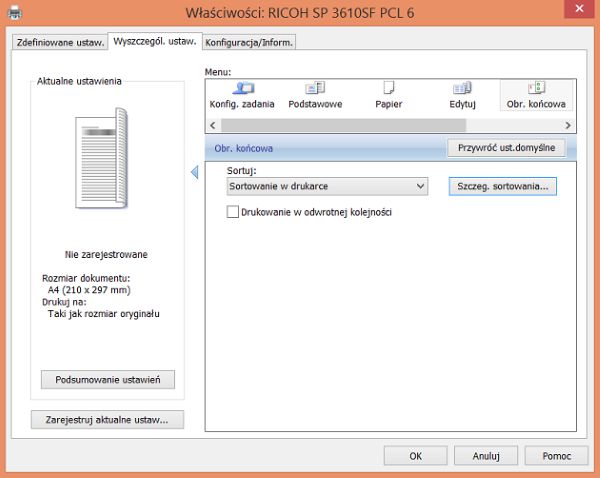Open Szczeg. sortowania... dialog

[x=502, y=186]
